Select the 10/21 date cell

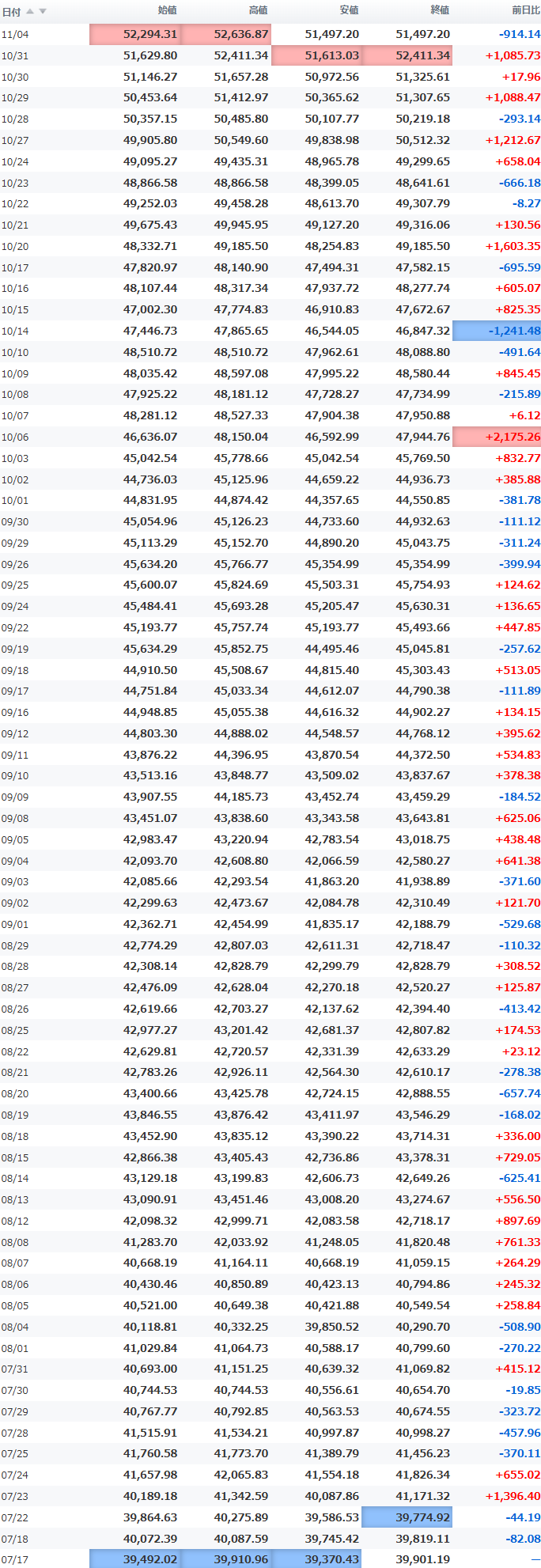15,225
